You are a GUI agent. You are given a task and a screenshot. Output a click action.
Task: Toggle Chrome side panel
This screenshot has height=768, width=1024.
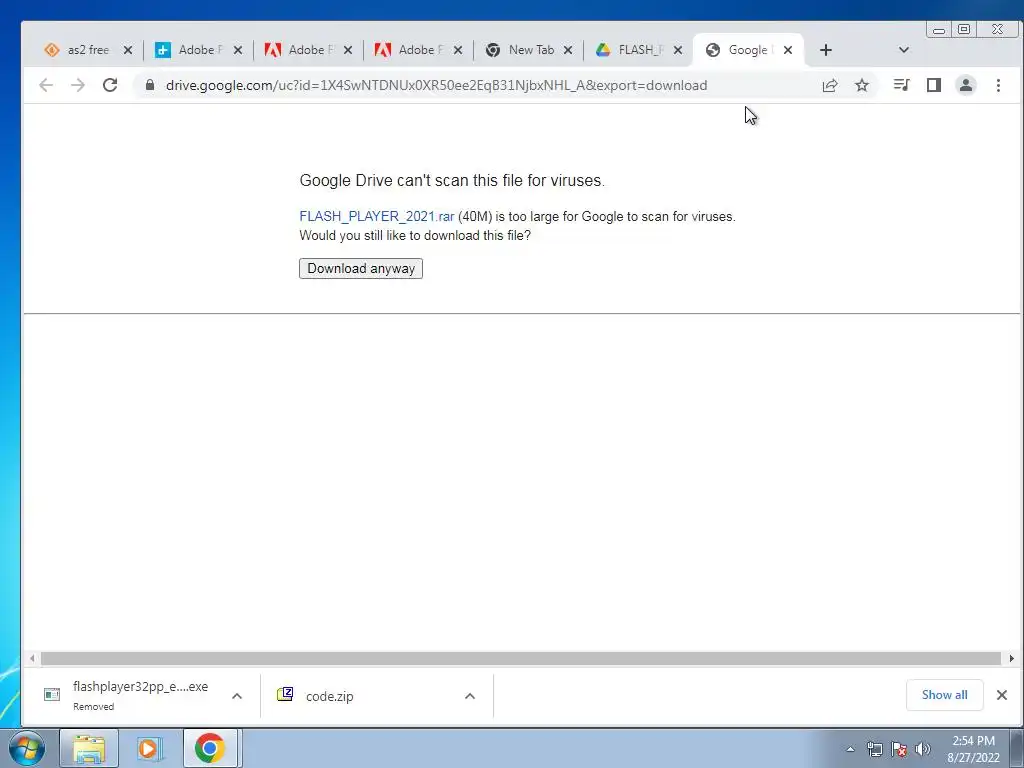934,85
